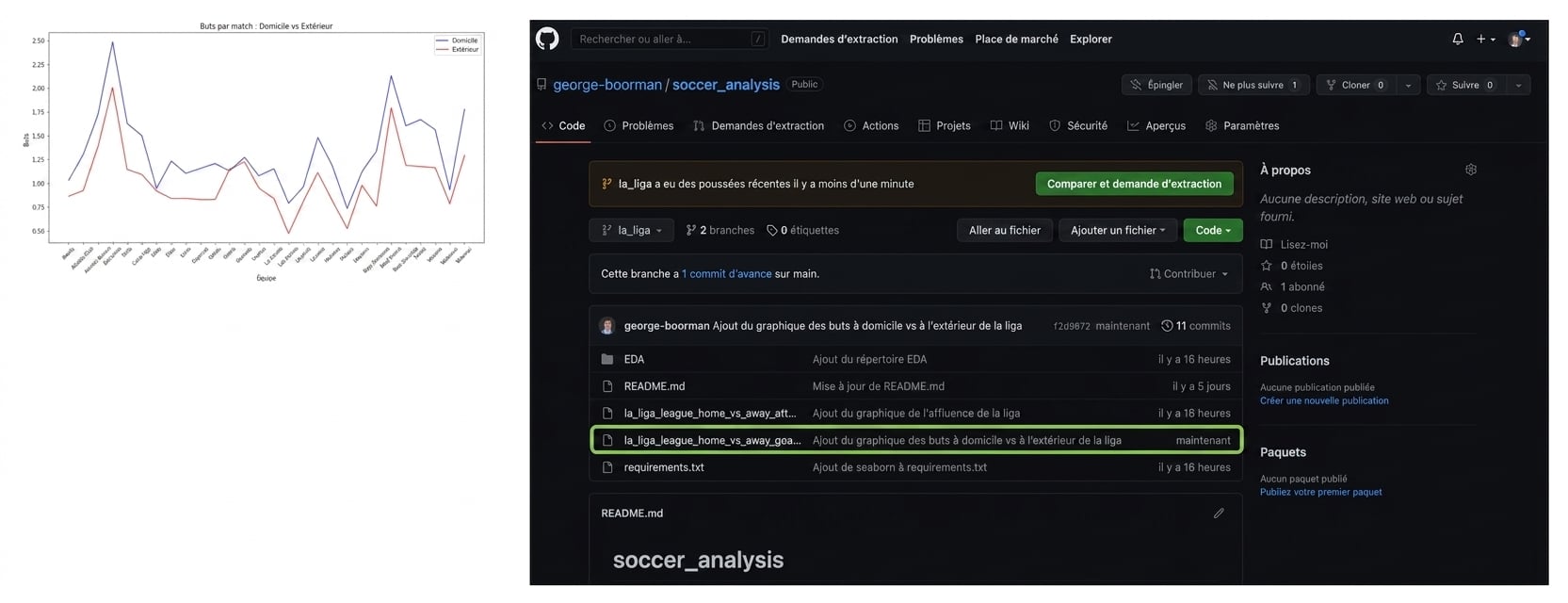Viewport: 1568px width, 603px height.
Task: Open the la_liga branch selector dropdown
Action: (x=633, y=230)
